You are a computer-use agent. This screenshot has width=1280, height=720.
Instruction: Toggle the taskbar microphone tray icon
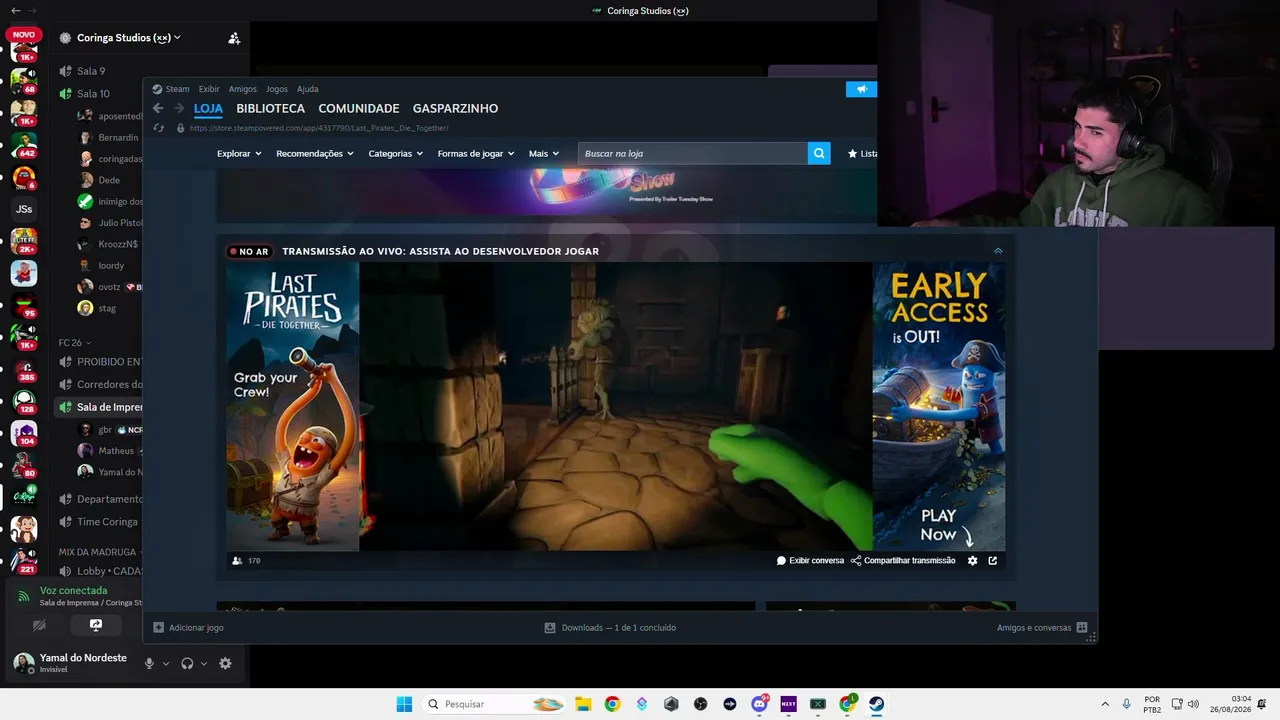1126,704
